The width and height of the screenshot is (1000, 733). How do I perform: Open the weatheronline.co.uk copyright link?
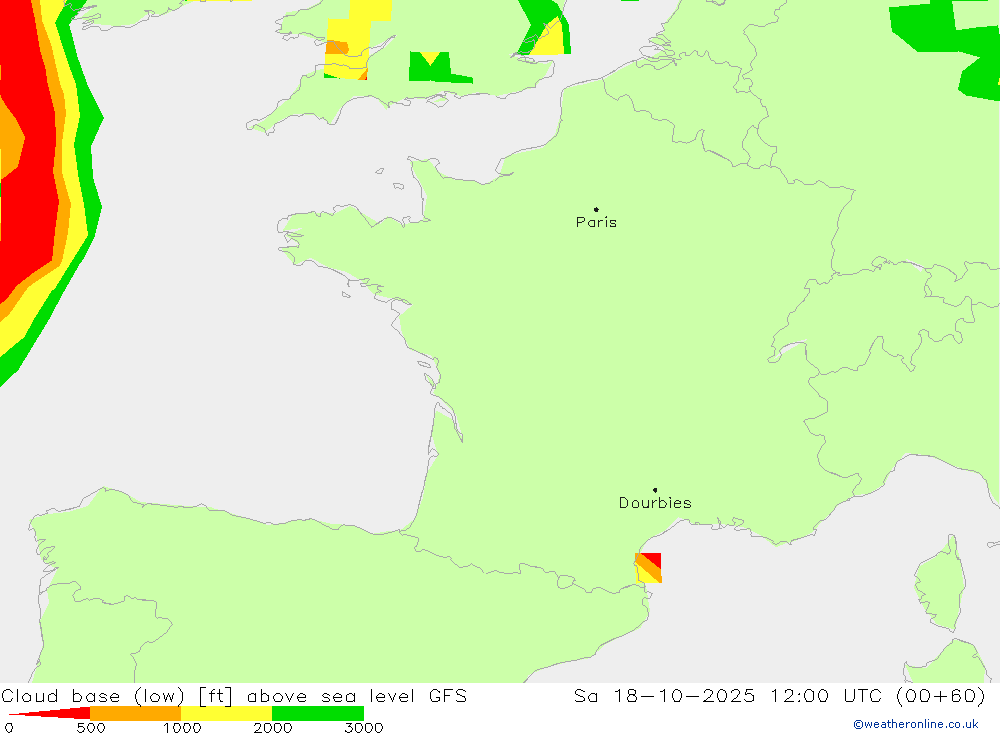916,724
